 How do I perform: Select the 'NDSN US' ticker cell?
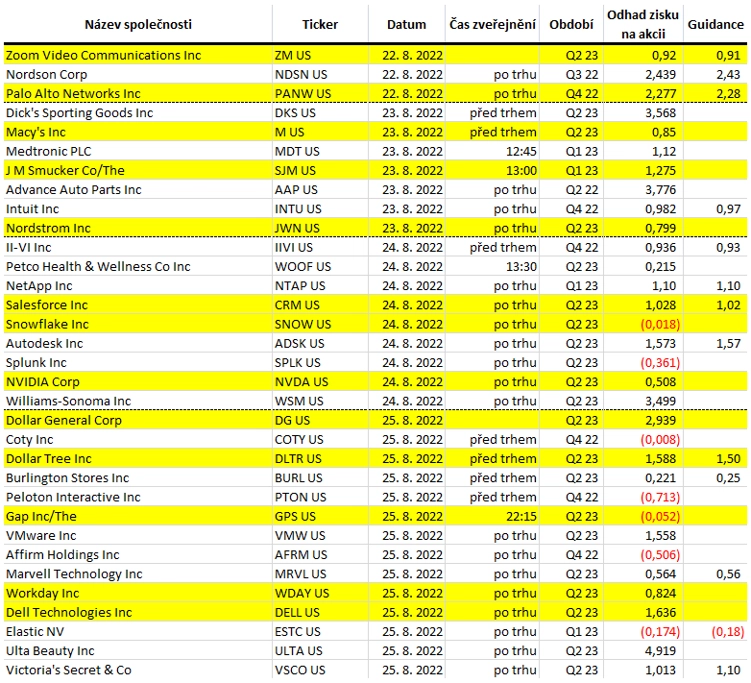(320, 74)
